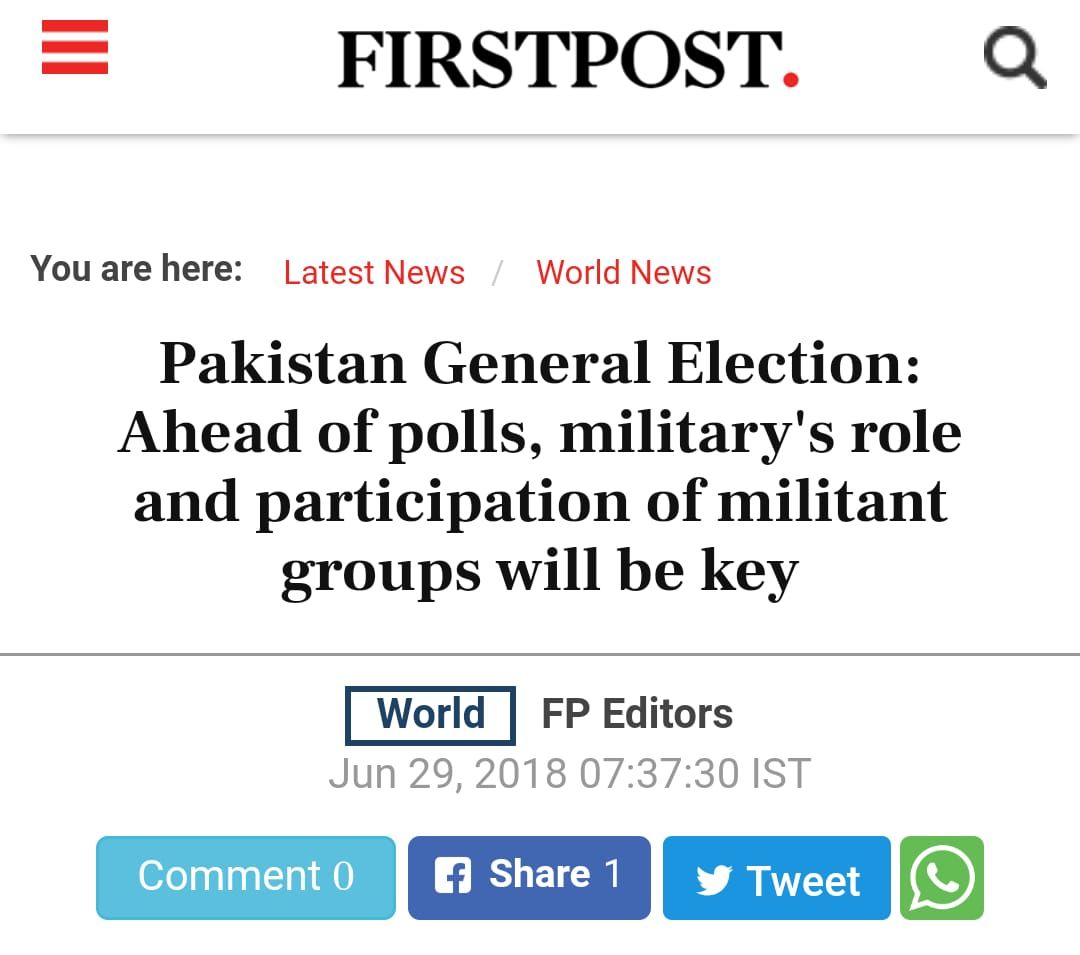
Task: Click the You are here label
Action: pos(136,268)
